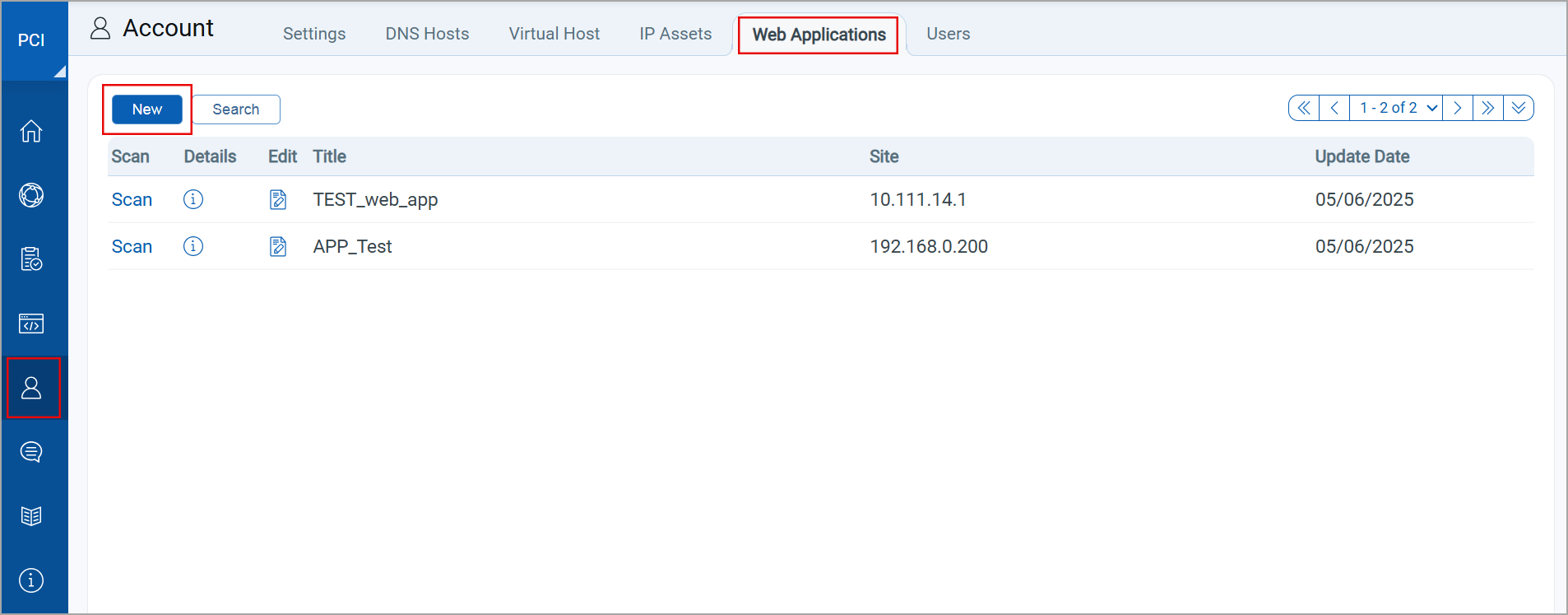Switch to the Users tab
Viewport: 1568px width, 615px height.
[x=949, y=34]
